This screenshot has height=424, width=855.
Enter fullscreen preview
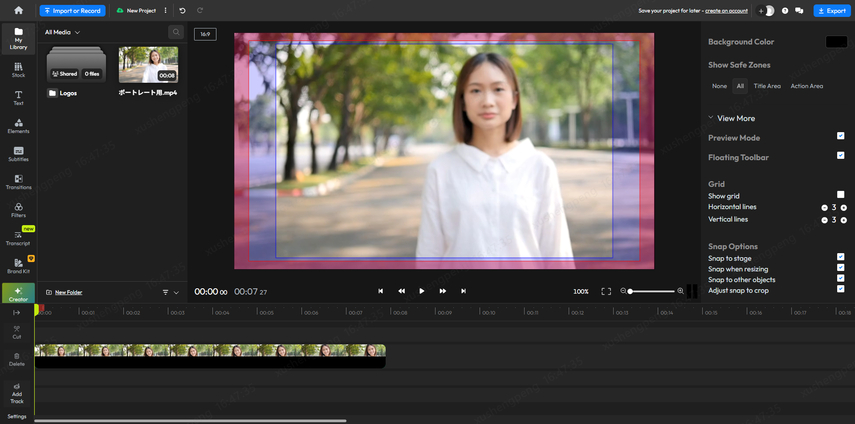606,292
